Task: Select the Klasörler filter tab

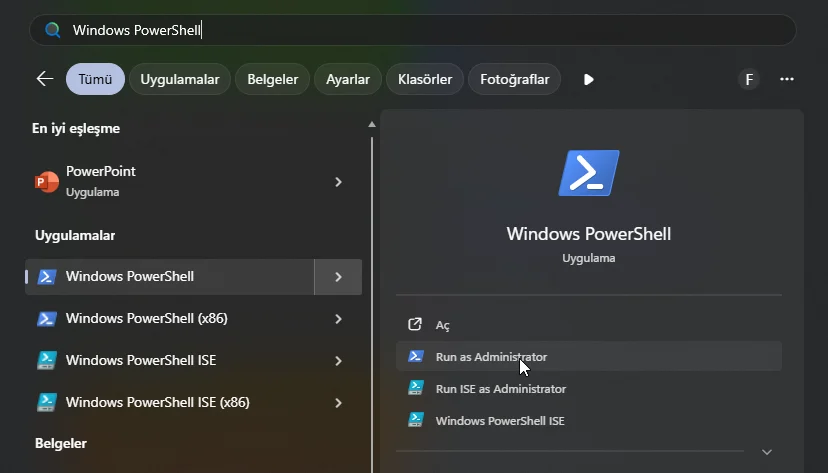Action: (425, 79)
